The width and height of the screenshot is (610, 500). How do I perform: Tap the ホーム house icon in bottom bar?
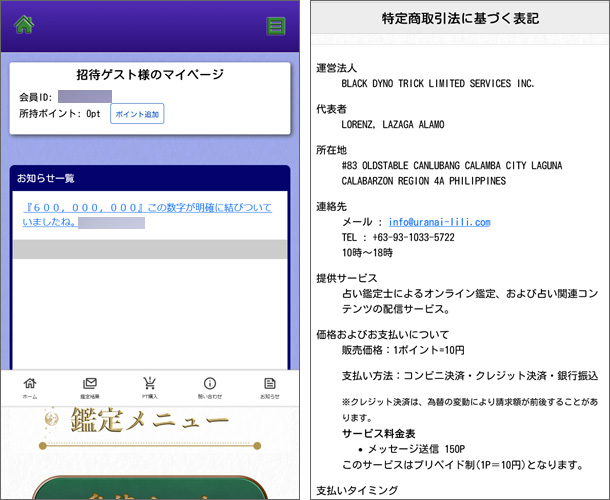[30, 387]
